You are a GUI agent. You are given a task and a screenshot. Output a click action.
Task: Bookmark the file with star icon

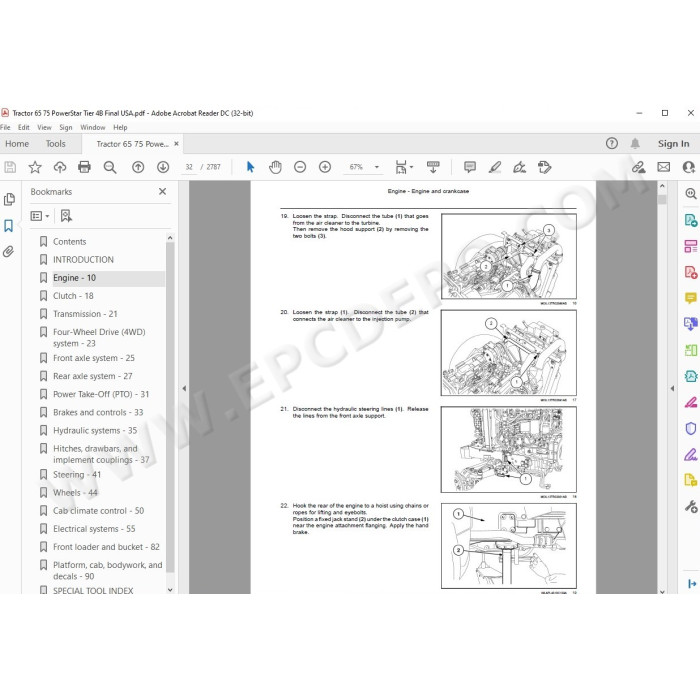click(x=35, y=167)
